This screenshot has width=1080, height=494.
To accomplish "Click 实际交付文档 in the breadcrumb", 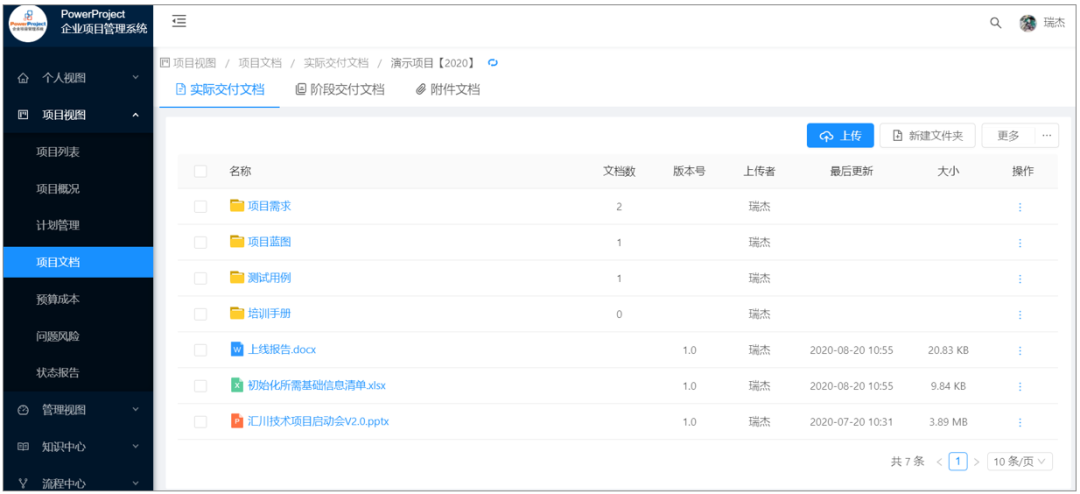I will 336,63.
